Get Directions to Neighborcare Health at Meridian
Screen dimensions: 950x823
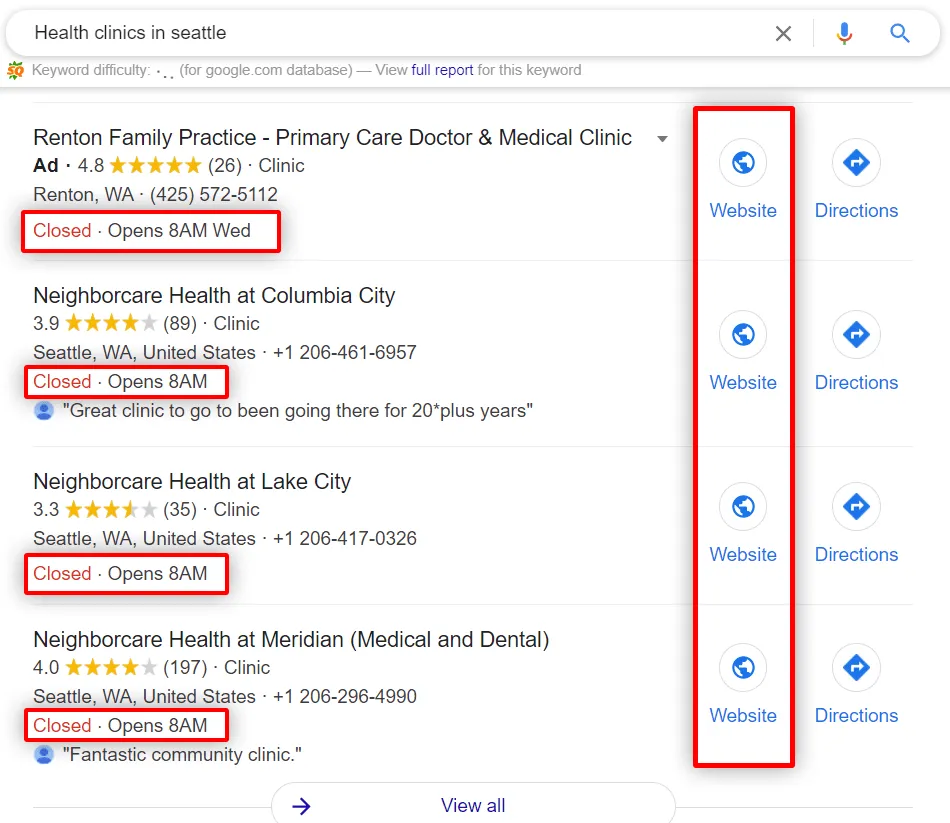[x=856, y=668]
